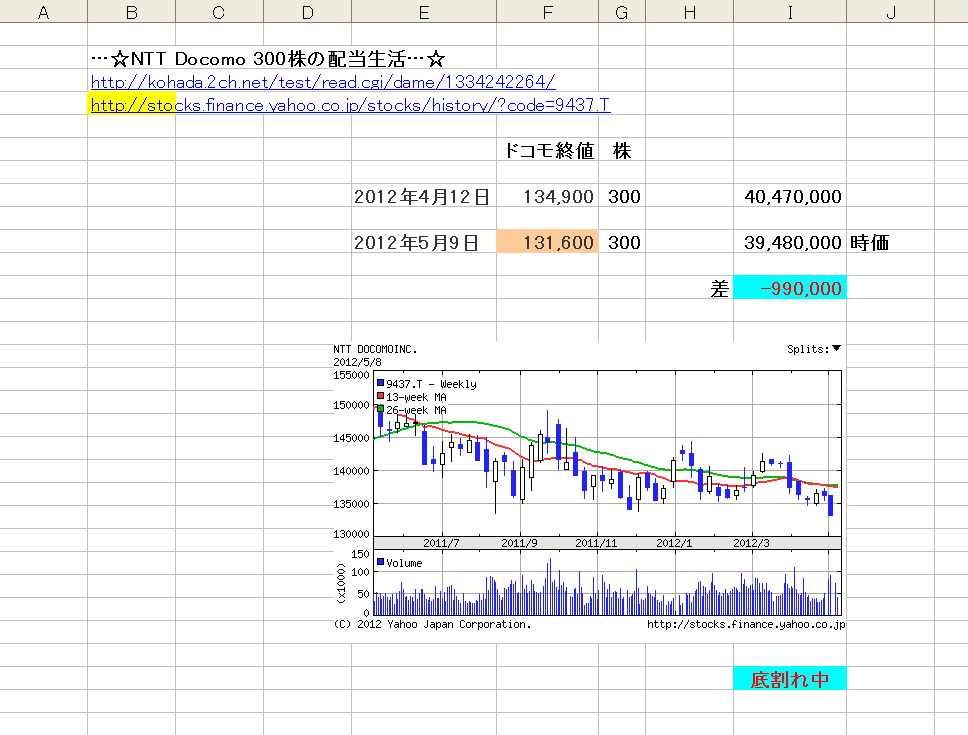The image size is (968, 735).
Task: Select column D header
Action: point(307,12)
